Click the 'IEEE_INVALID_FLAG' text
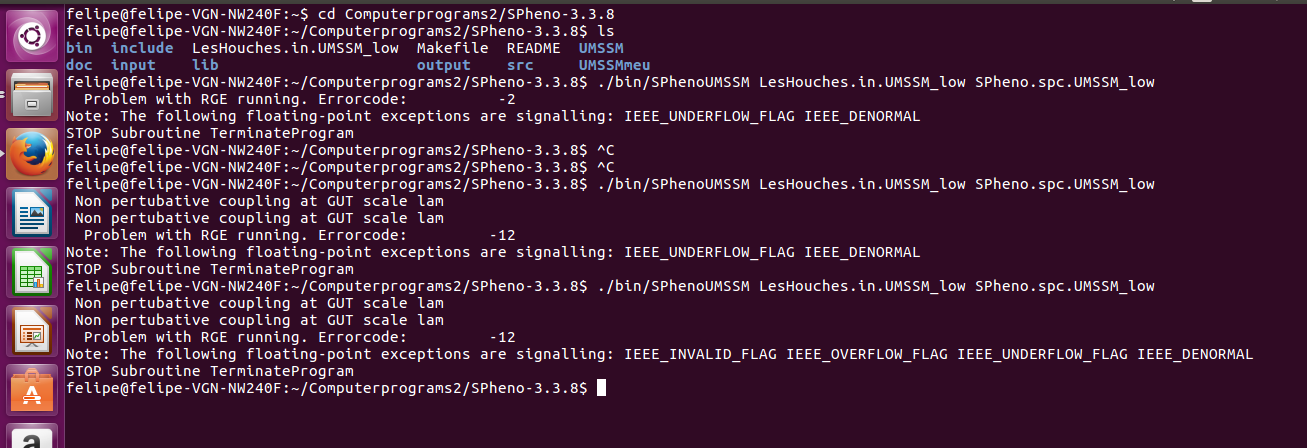The image size is (1307, 448). click(x=700, y=354)
